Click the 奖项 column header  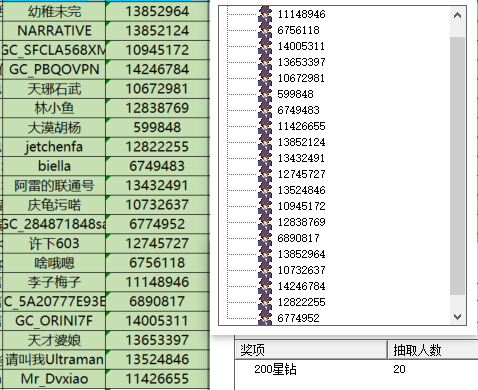[x=311, y=350]
